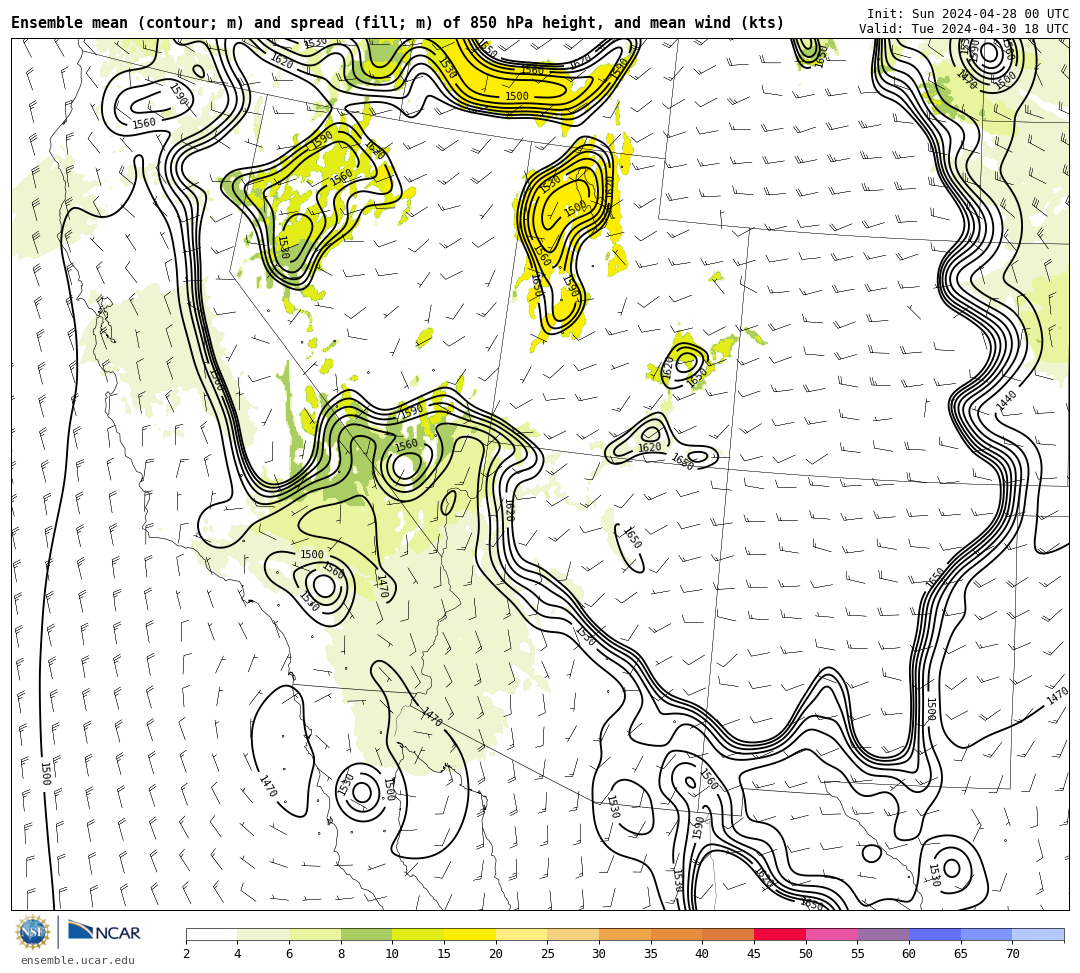Pick the 35–40 m colorbar segment
1080x973 pixels.
(676, 934)
